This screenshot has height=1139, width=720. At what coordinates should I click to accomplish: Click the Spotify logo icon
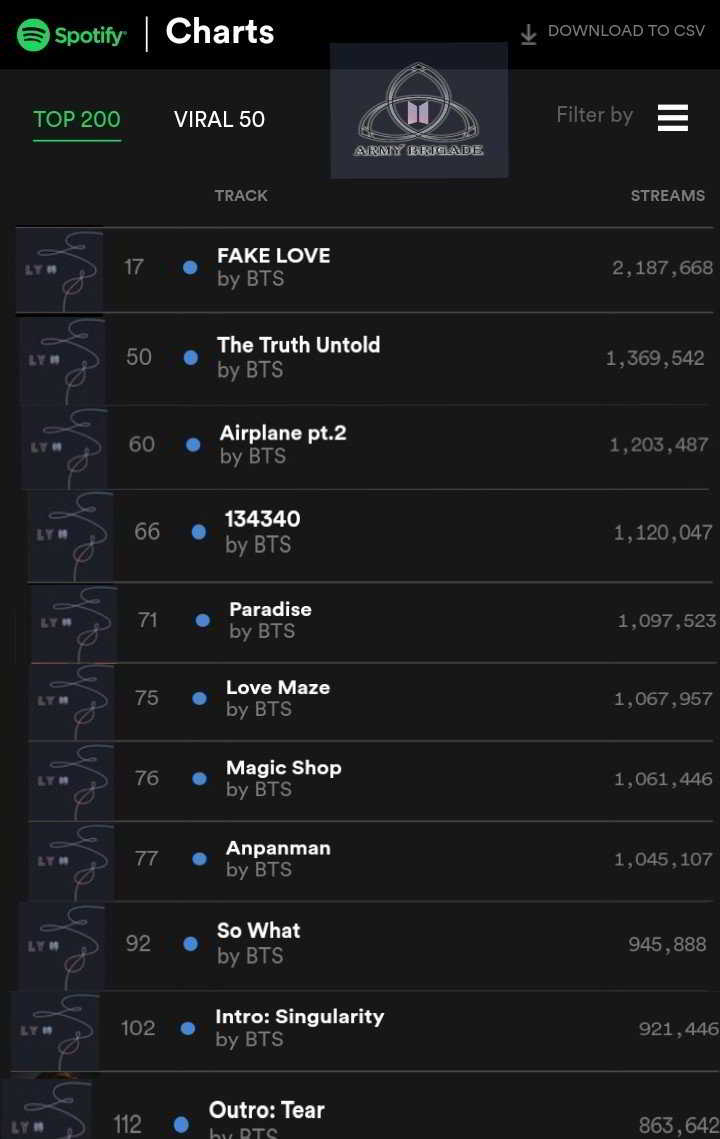point(32,35)
